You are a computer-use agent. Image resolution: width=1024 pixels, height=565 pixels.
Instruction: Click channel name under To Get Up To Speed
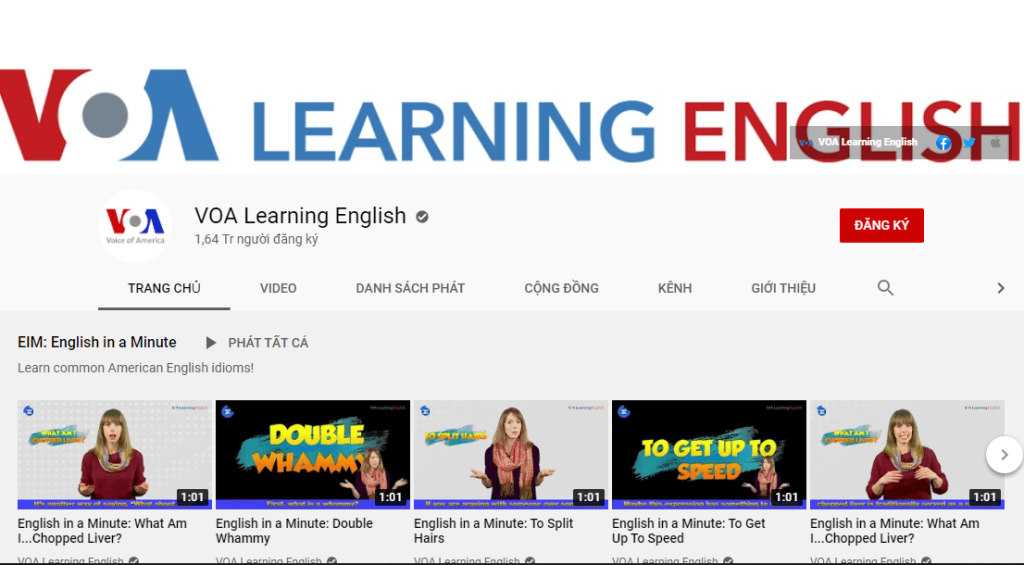[x=665, y=560]
